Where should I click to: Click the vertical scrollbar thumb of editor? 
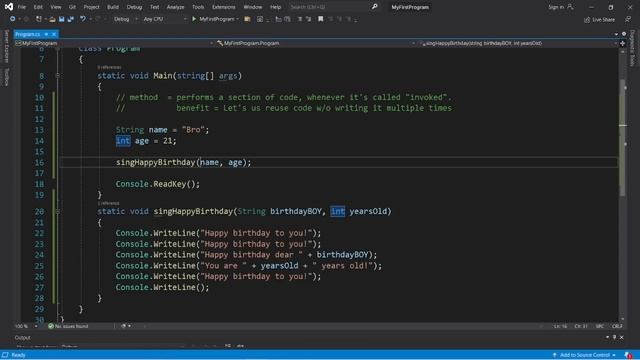[x=622, y=138]
